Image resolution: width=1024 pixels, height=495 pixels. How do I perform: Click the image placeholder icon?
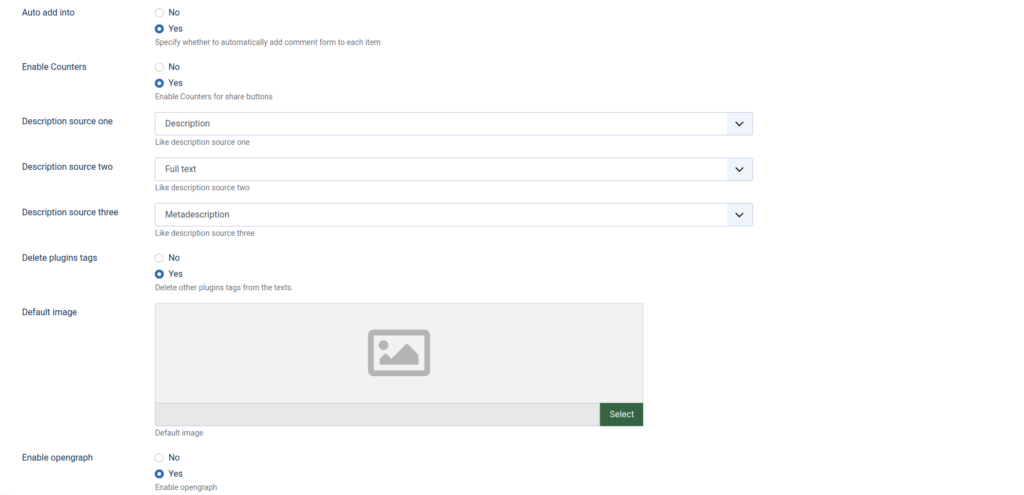click(x=399, y=353)
